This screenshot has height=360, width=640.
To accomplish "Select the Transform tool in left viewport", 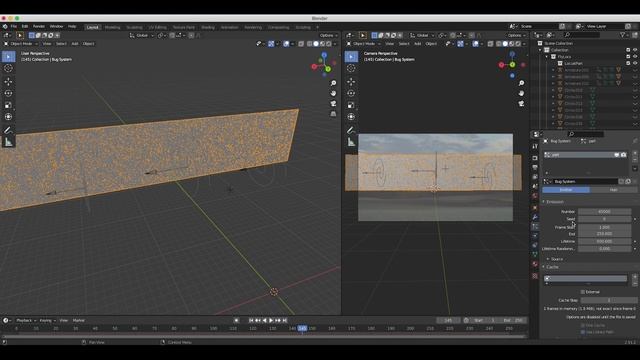I will point(8,117).
